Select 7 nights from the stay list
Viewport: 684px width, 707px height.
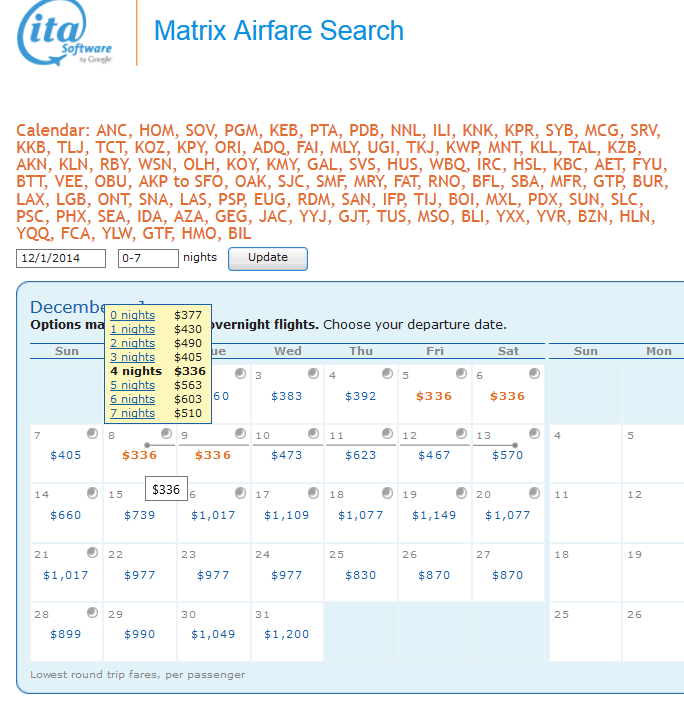(x=132, y=413)
